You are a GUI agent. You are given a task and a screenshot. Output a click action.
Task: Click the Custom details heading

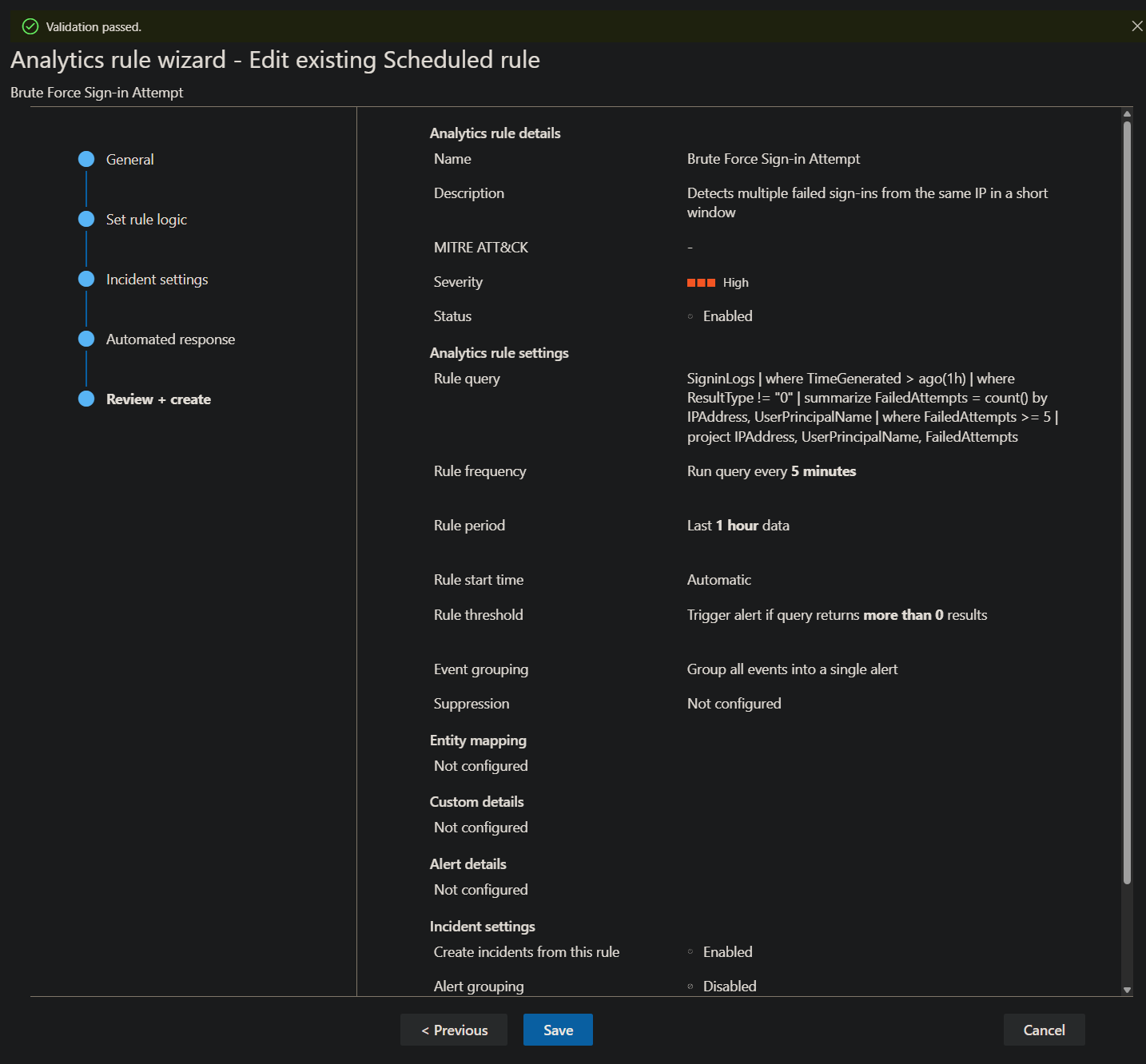click(x=476, y=801)
